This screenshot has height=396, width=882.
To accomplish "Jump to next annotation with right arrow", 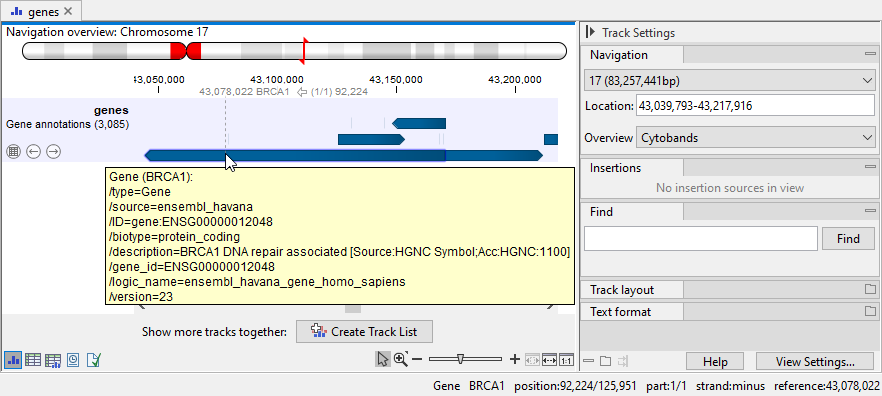I will coord(53,152).
